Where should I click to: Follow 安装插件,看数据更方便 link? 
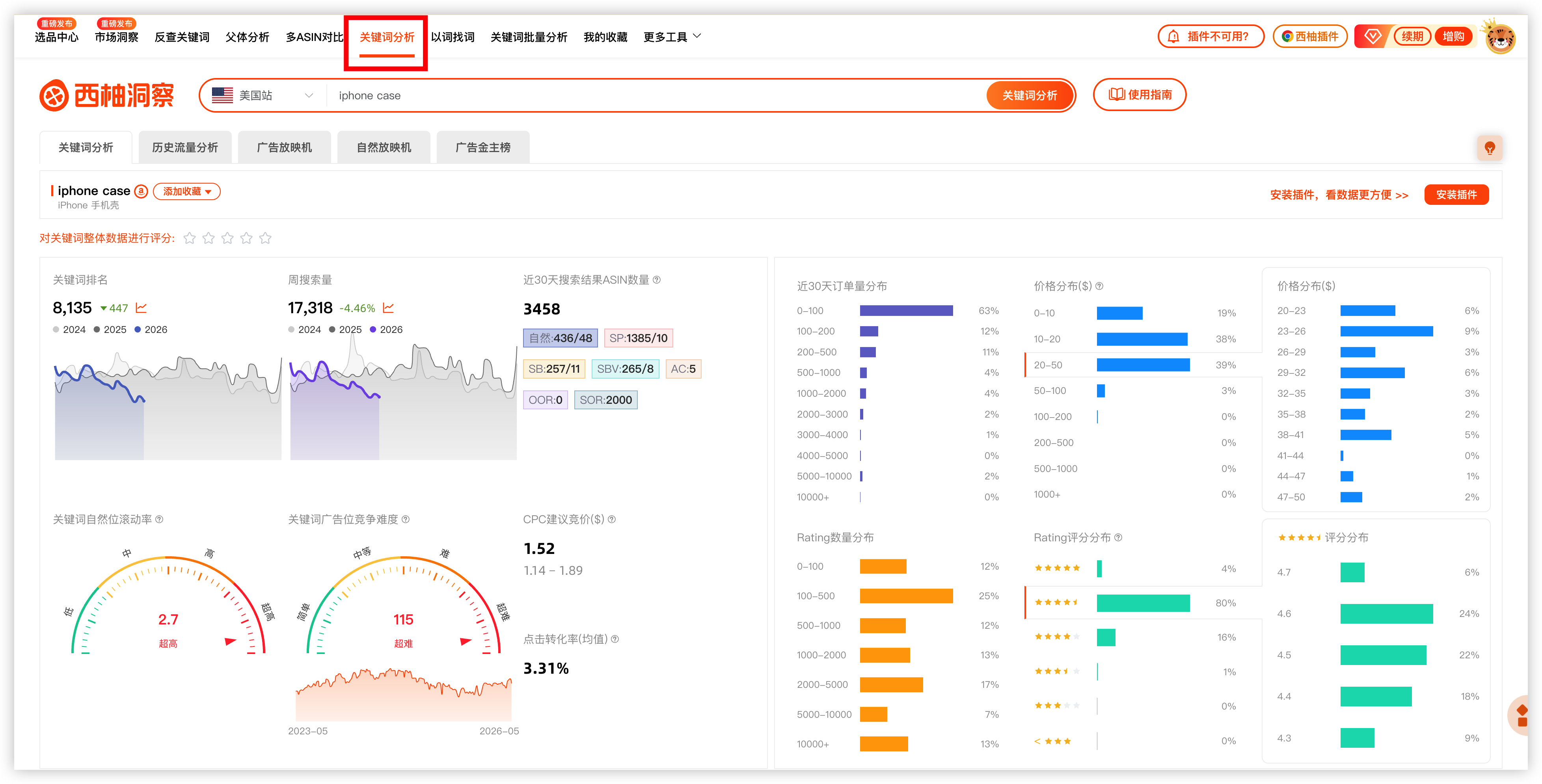1339,195
